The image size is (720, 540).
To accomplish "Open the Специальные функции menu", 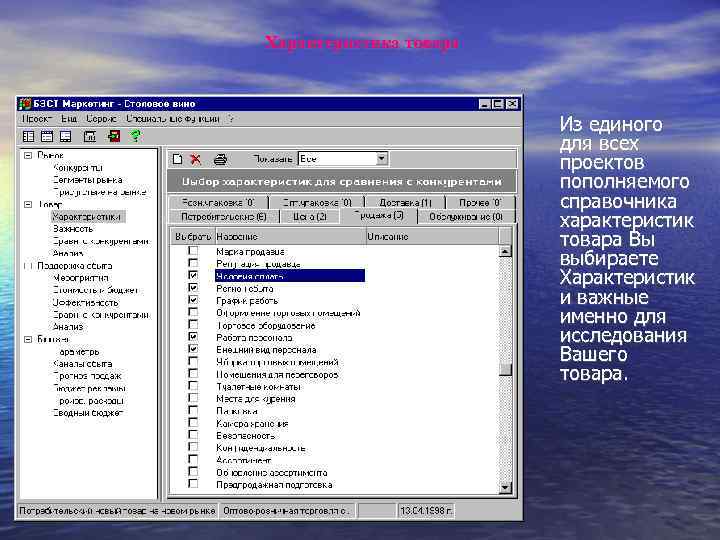I will [x=173, y=119].
